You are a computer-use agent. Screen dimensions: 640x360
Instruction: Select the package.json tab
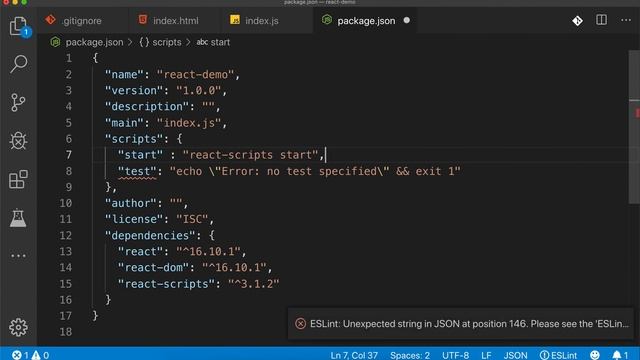pyautogui.click(x=366, y=20)
